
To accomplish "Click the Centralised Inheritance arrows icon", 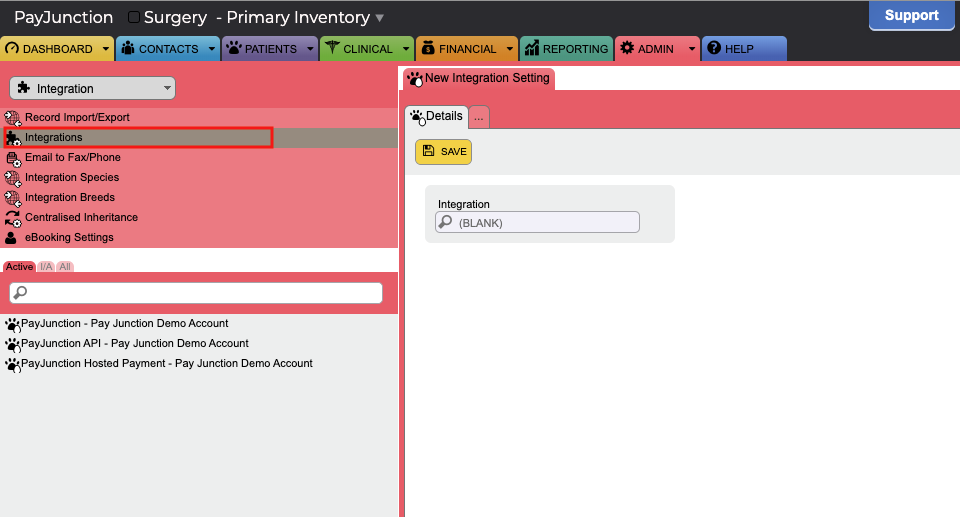I will [x=13, y=218].
